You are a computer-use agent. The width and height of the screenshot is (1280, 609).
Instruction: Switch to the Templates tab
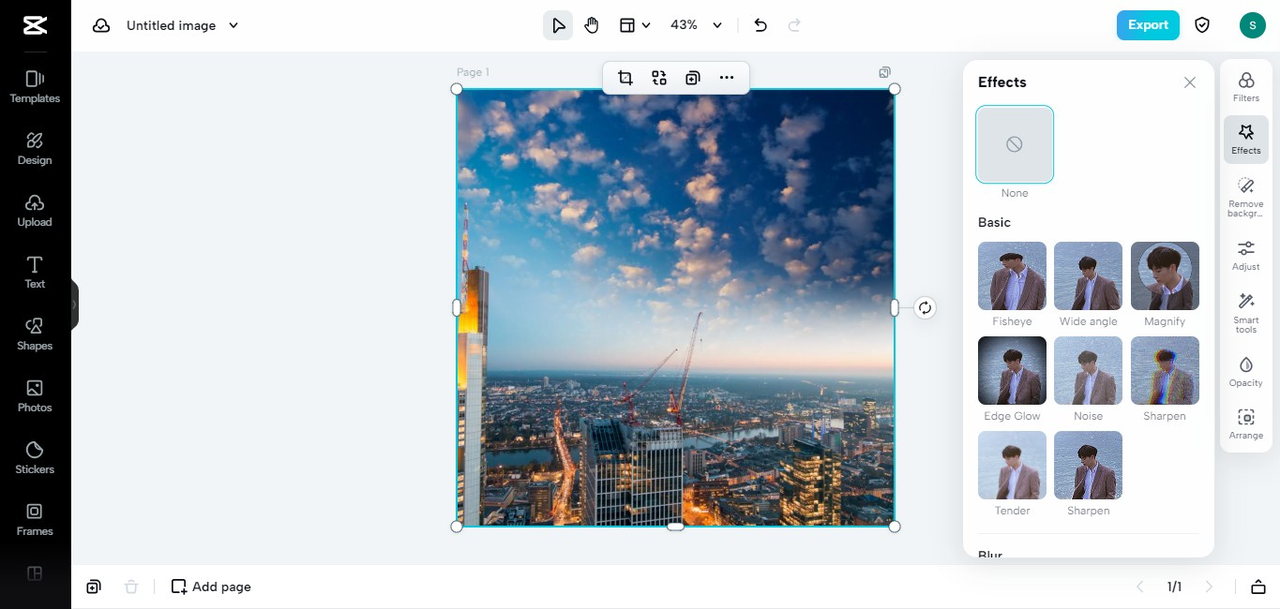tap(35, 86)
